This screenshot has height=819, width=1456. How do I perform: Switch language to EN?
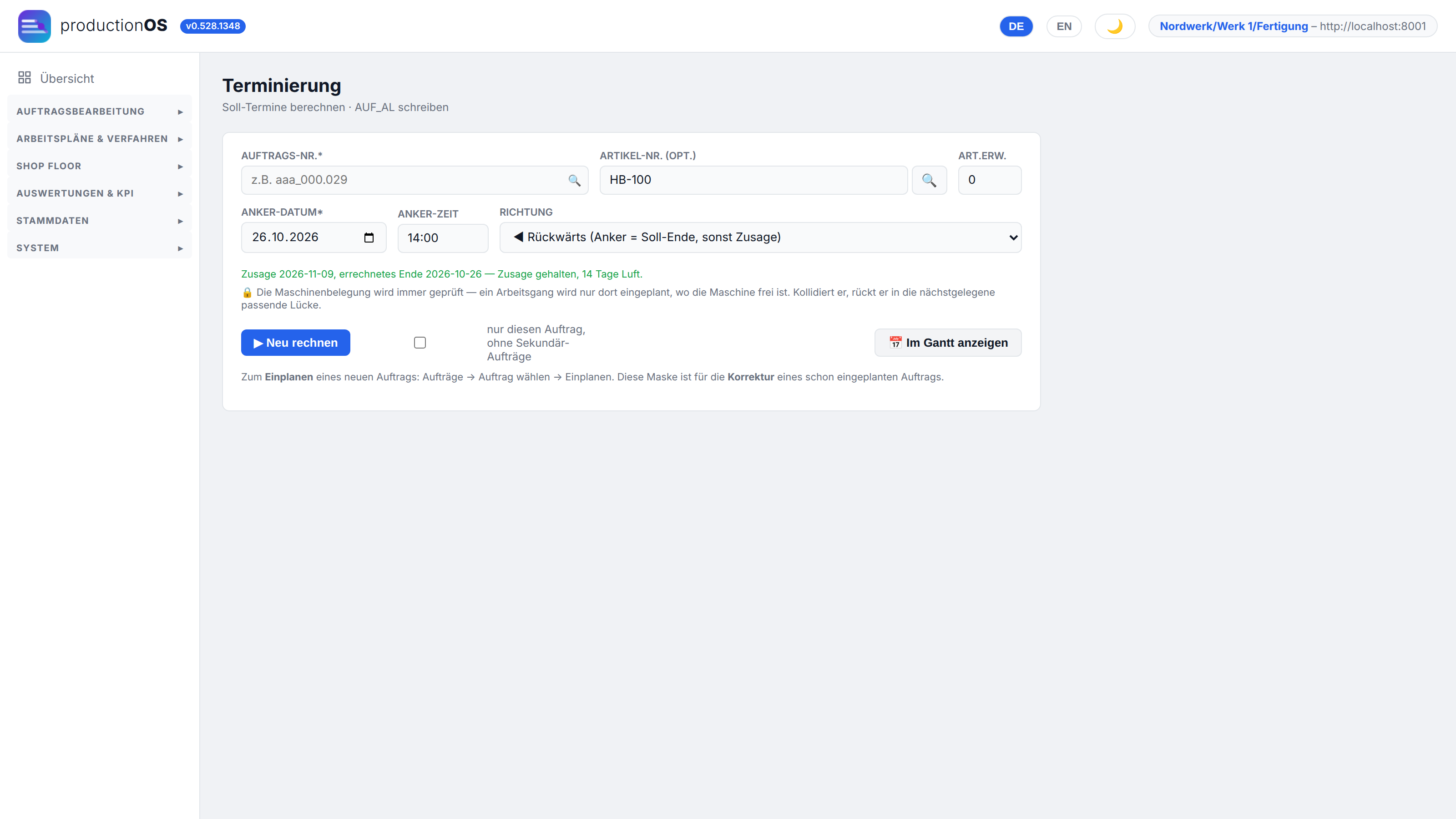pos(1064,26)
